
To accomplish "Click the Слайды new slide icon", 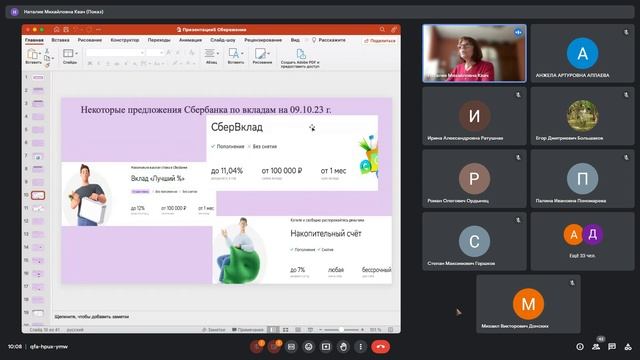I will (x=68, y=53).
